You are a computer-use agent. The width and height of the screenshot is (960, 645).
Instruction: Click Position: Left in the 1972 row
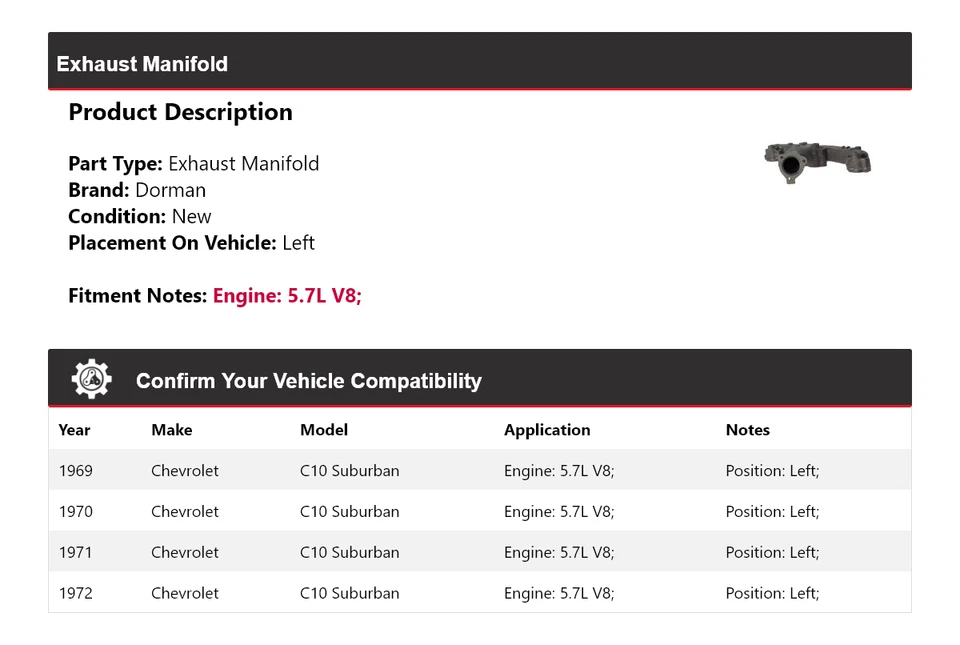(772, 593)
